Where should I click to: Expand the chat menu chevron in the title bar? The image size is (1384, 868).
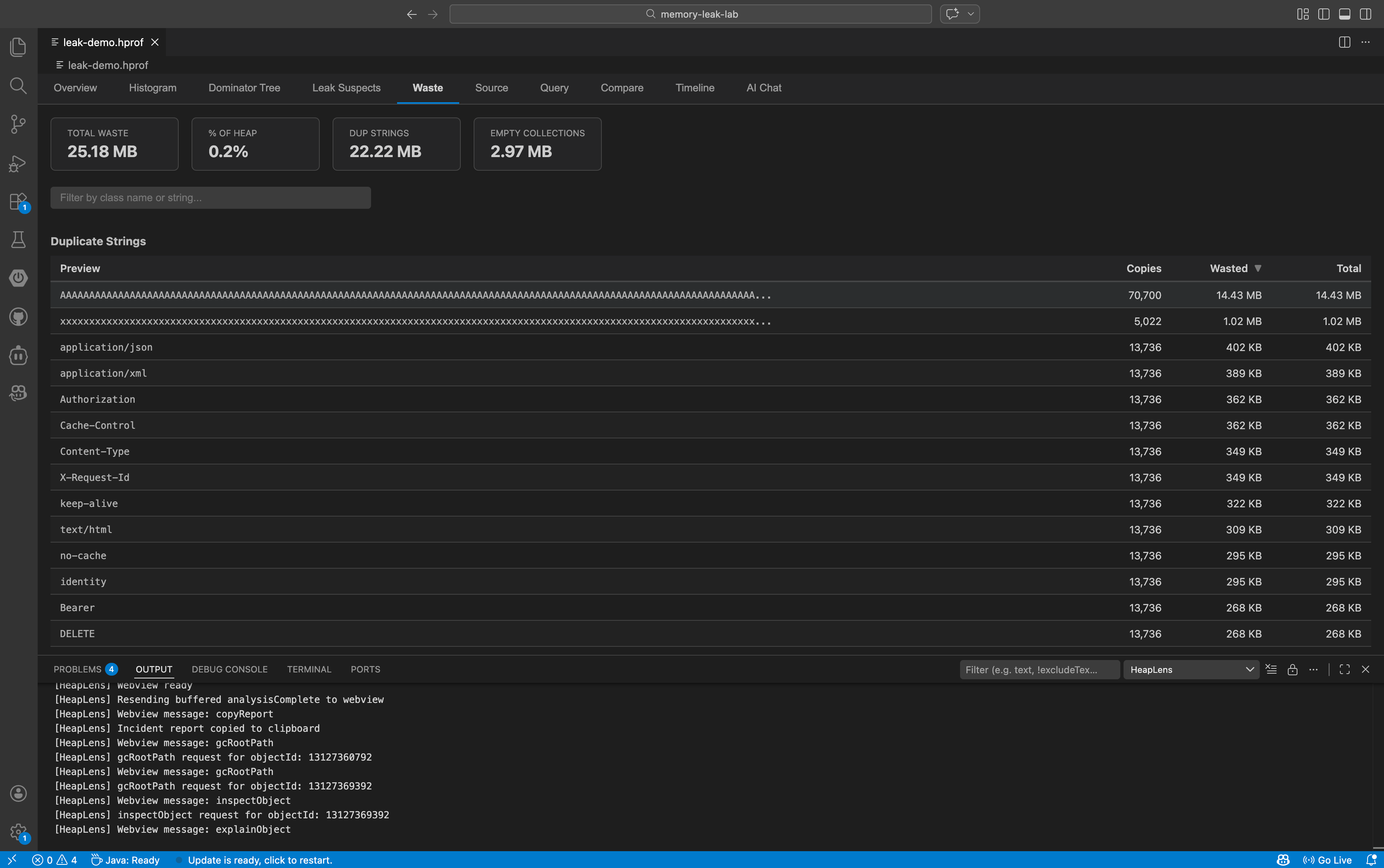point(971,14)
